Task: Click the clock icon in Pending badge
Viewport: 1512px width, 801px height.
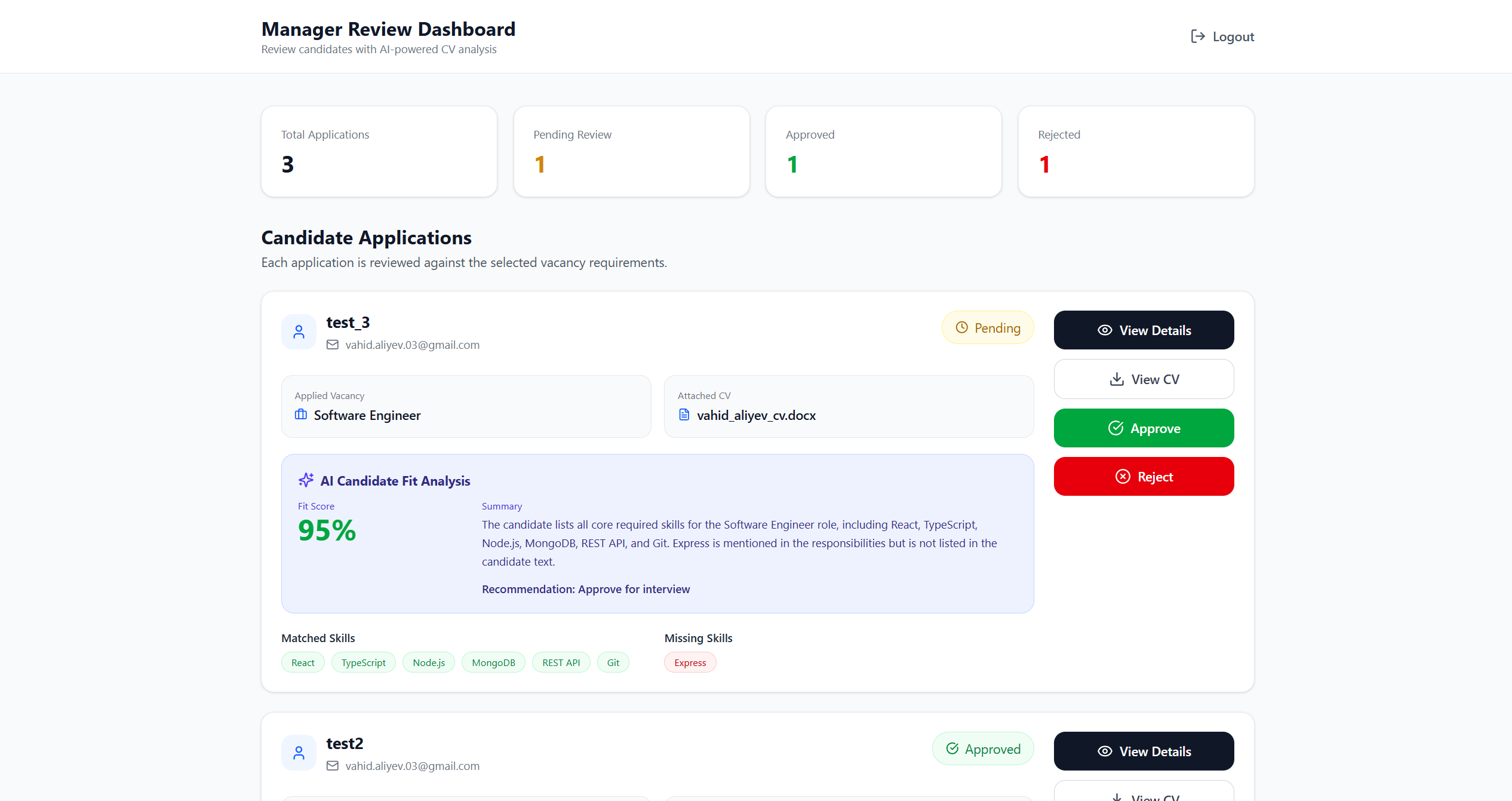Action: pos(961,327)
